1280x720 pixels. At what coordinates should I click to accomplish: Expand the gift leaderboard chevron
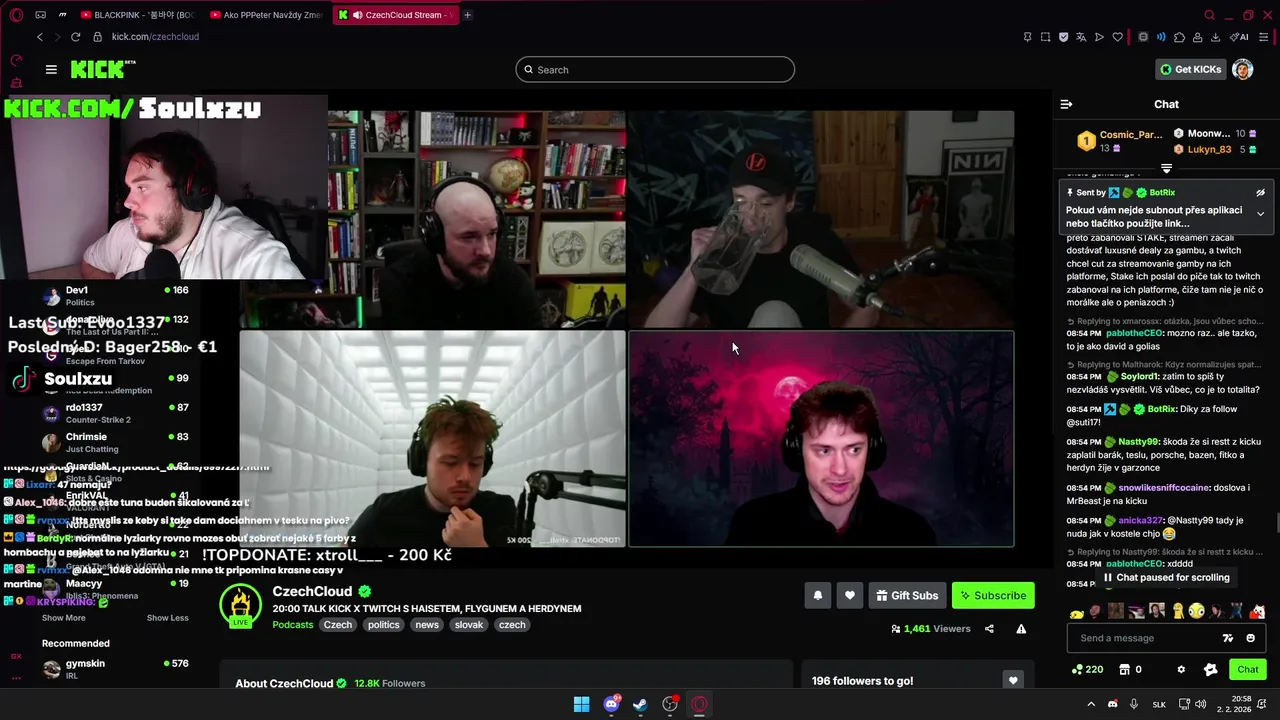[x=1166, y=168]
